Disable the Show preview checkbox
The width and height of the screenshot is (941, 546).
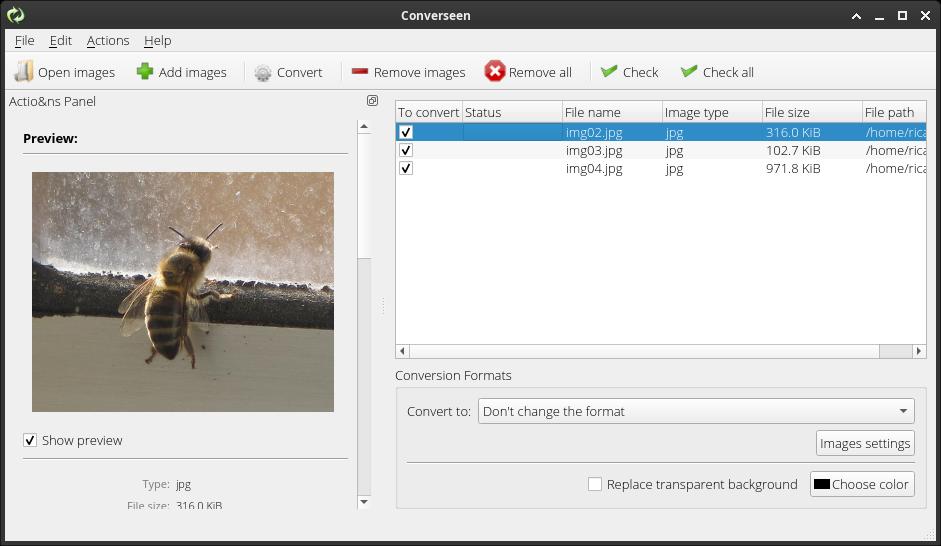pyautogui.click(x=30, y=440)
